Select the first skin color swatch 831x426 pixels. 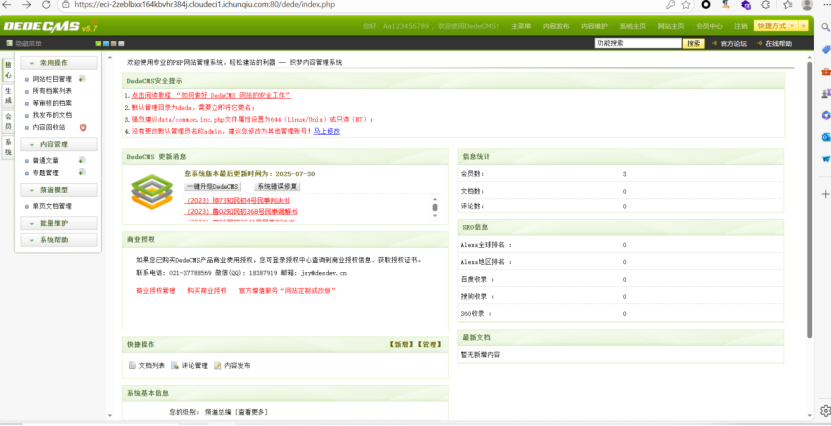pos(98,44)
